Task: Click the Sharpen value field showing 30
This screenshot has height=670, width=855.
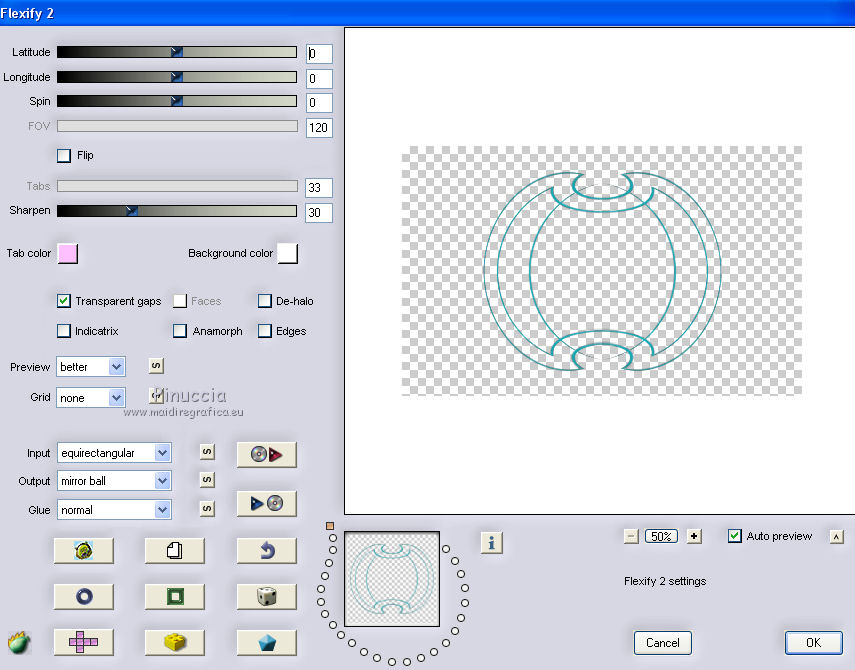Action: click(319, 213)
